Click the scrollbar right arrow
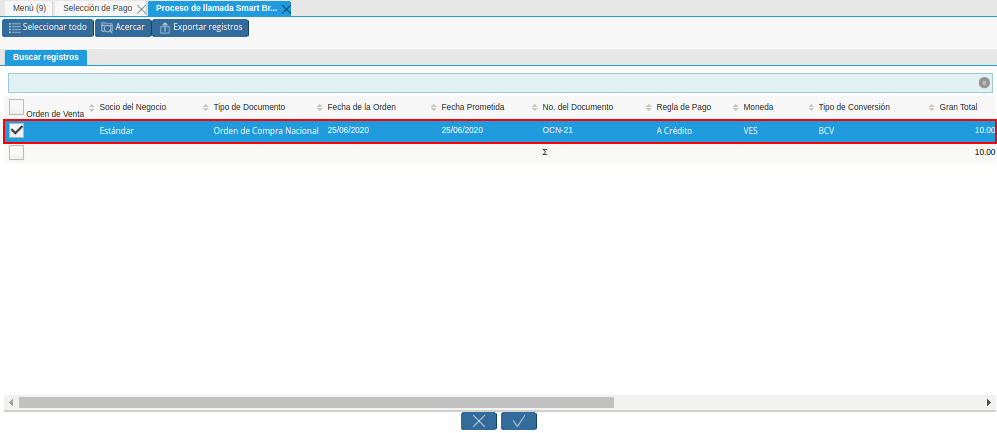Image resolution: width=997 pixels, height=433 pixels. [x=989, y=402]
